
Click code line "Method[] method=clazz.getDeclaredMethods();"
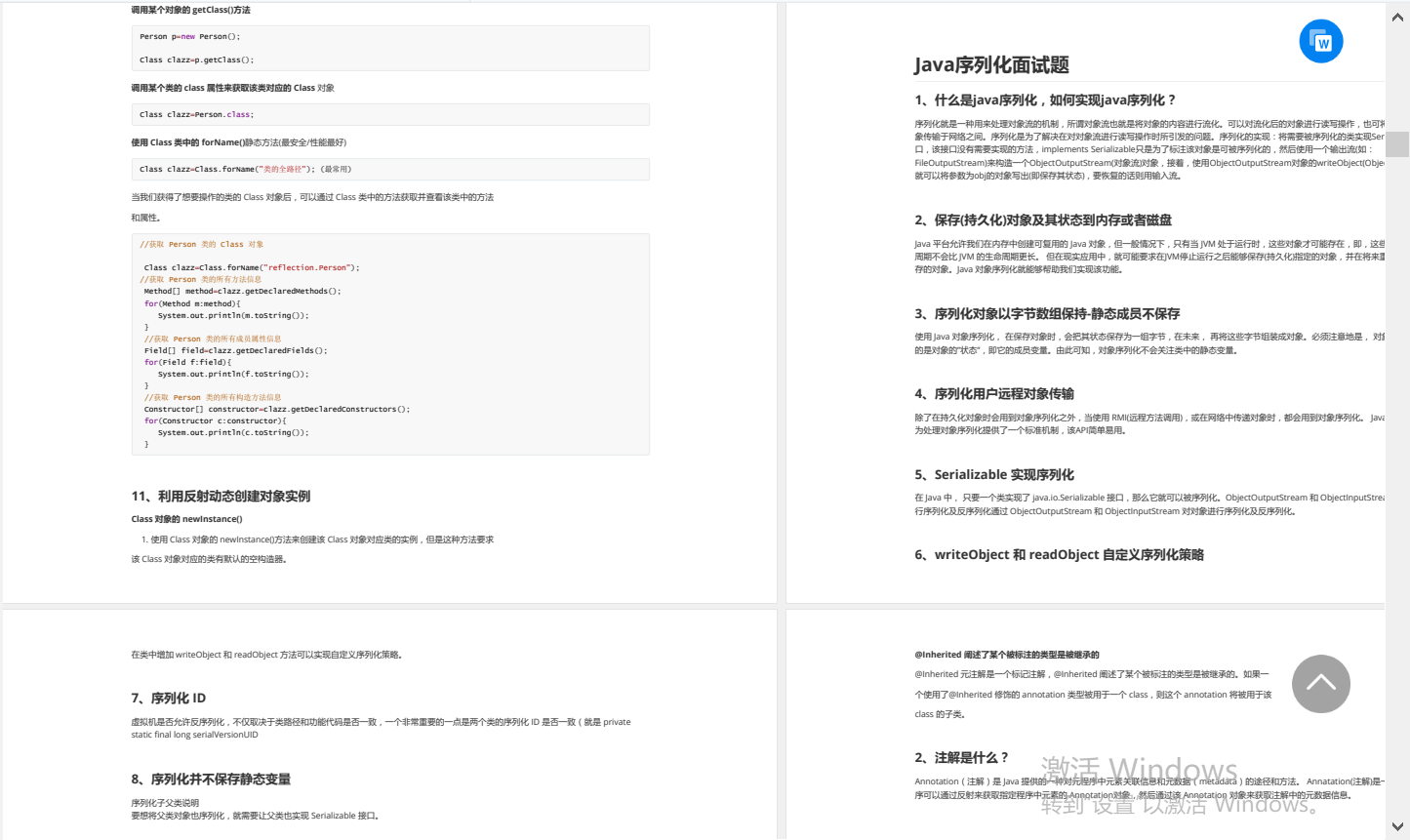coord(243,291)
